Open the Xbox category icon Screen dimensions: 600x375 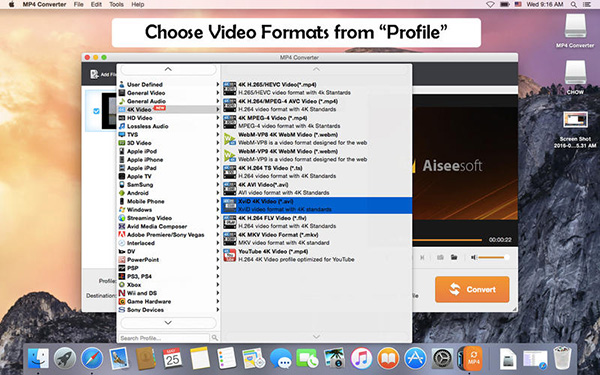coord(122,285)
